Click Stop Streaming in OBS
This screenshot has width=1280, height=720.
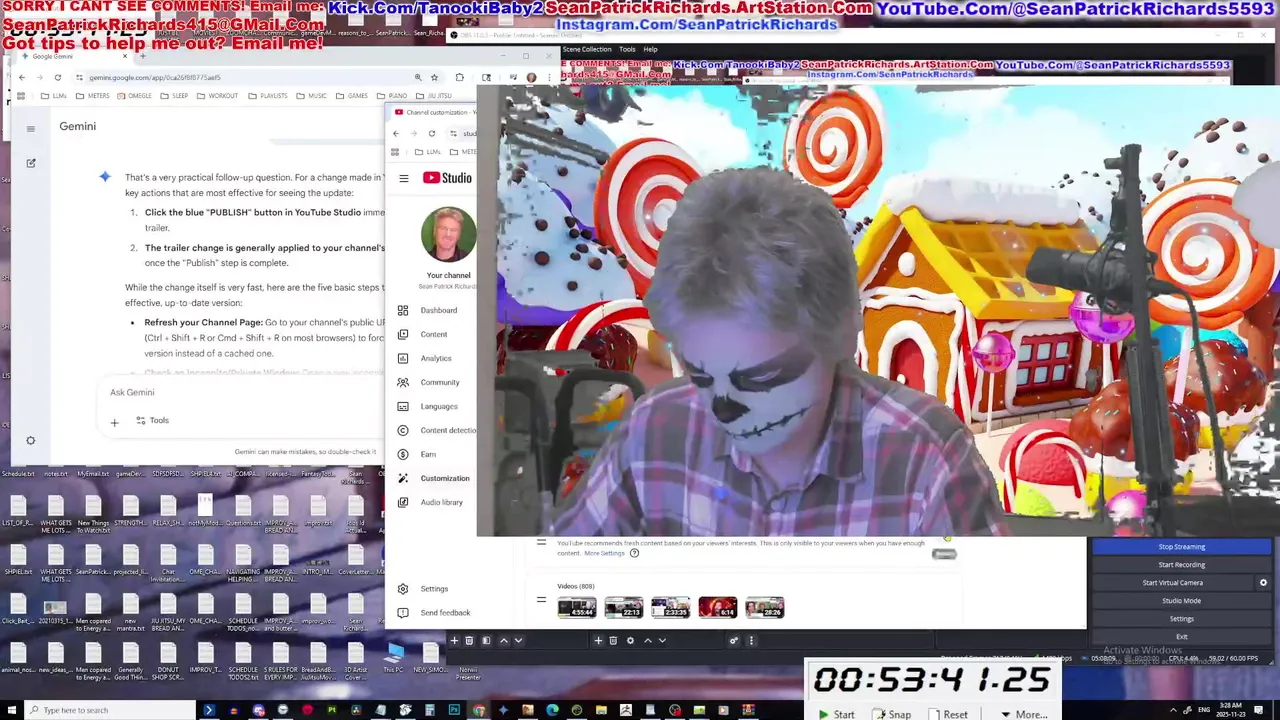click(x=1181, y=547)
